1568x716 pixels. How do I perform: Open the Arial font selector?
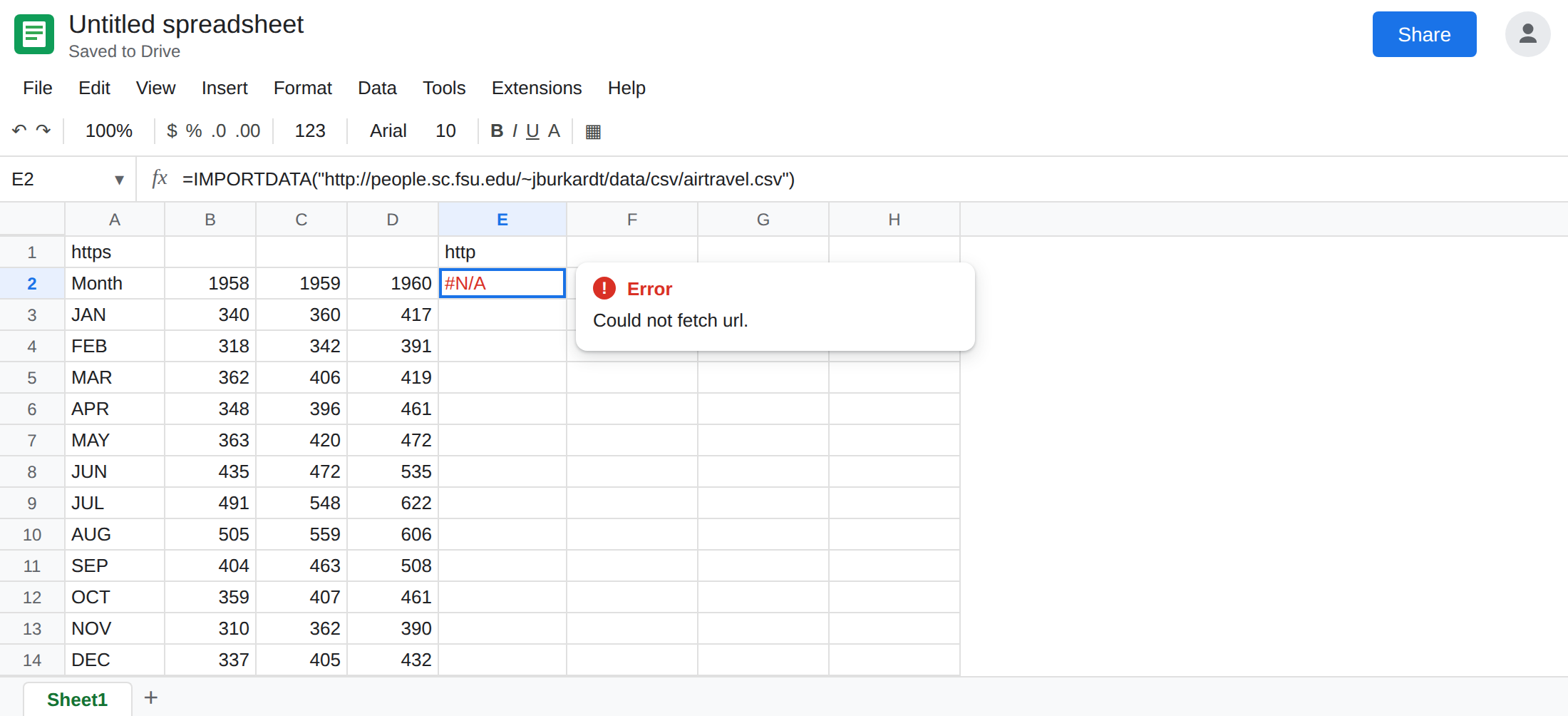388,131
